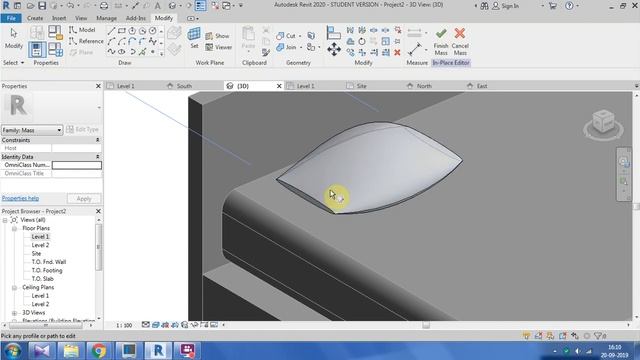Click the Project Browser vertical scrollbar
The height and width of the screenshot is (360, 640).
(98, 247)
